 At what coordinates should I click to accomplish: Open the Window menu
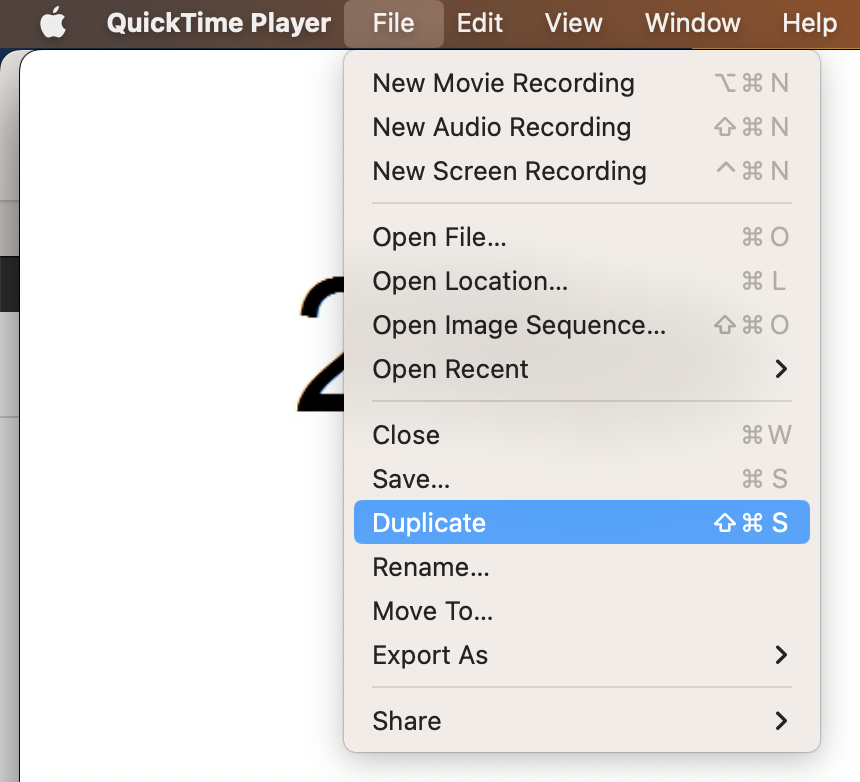tap(692, 23)
